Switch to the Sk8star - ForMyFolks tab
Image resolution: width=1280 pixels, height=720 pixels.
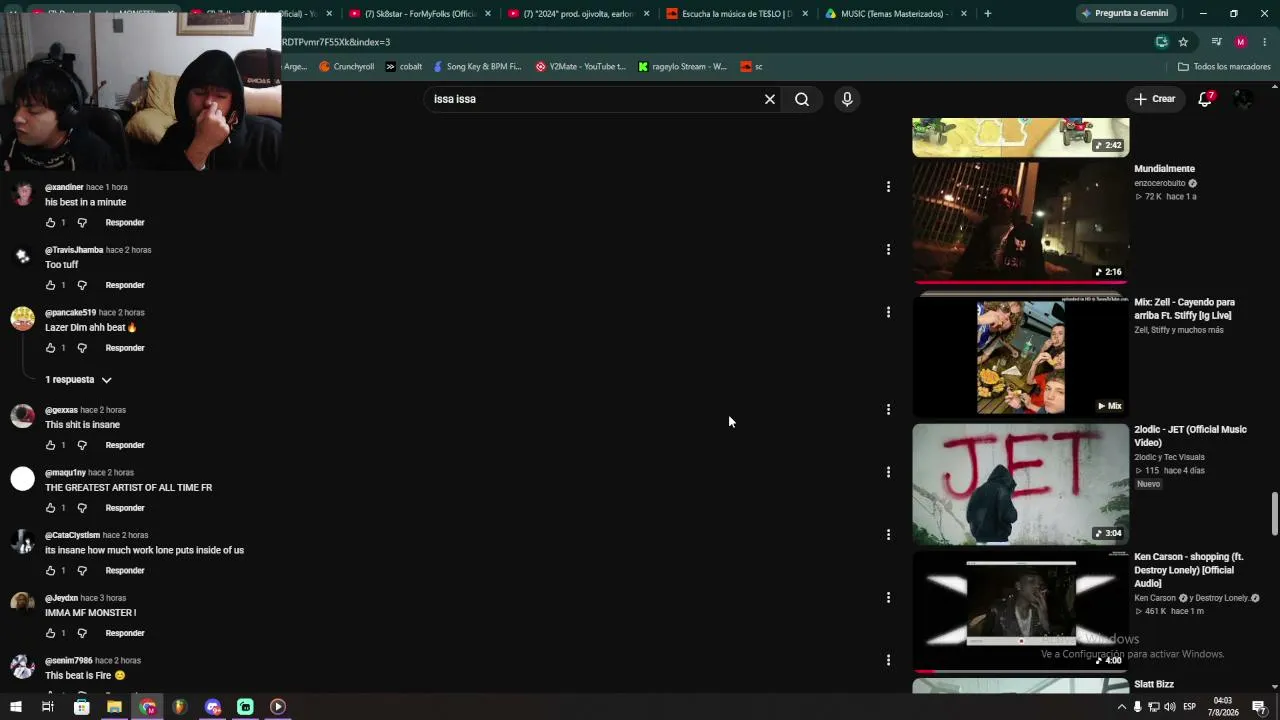coord(419,14)
